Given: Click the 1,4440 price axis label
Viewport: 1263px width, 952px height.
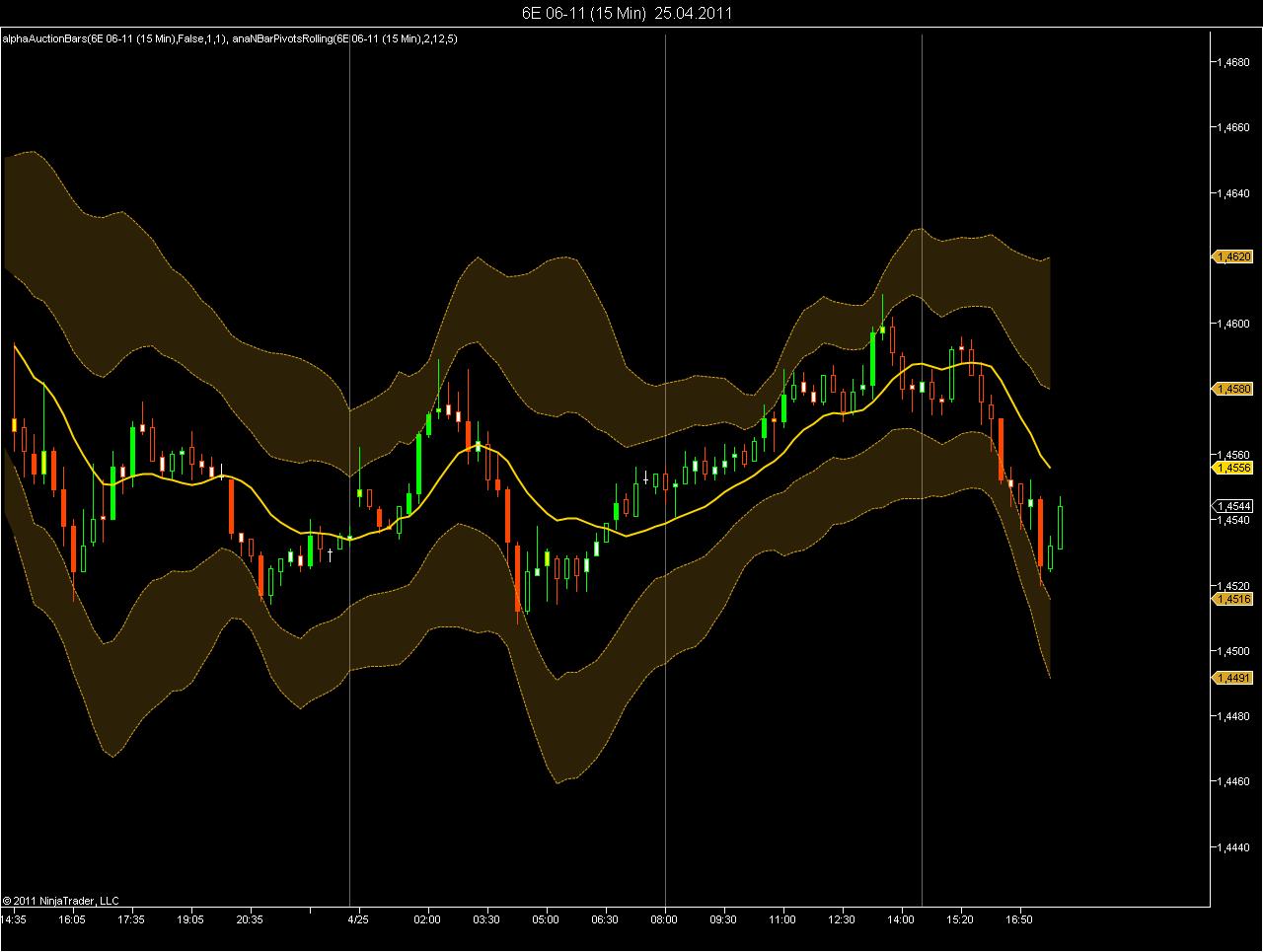Looking at the screenshot, I should [1234, 847].
